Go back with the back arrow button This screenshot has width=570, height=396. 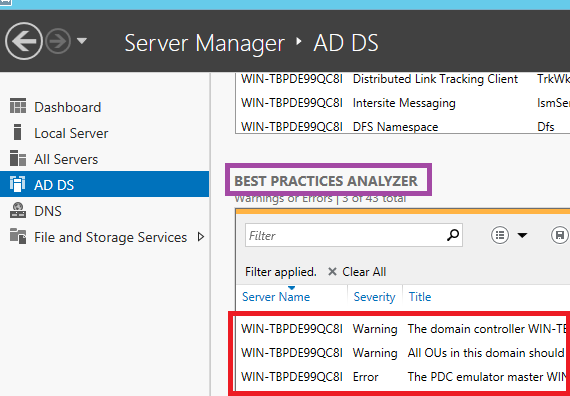tap(24, 41)
